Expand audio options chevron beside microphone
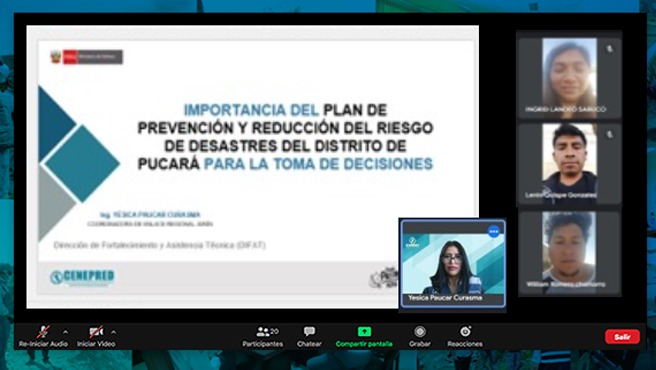This screenshot has width=656, height=370. [65, 332]
